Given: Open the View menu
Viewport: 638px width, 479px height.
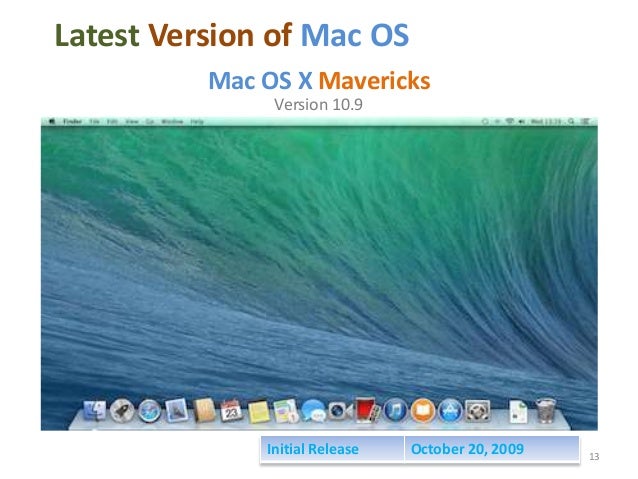Looking at the screenshot, I should pos(132,121).
